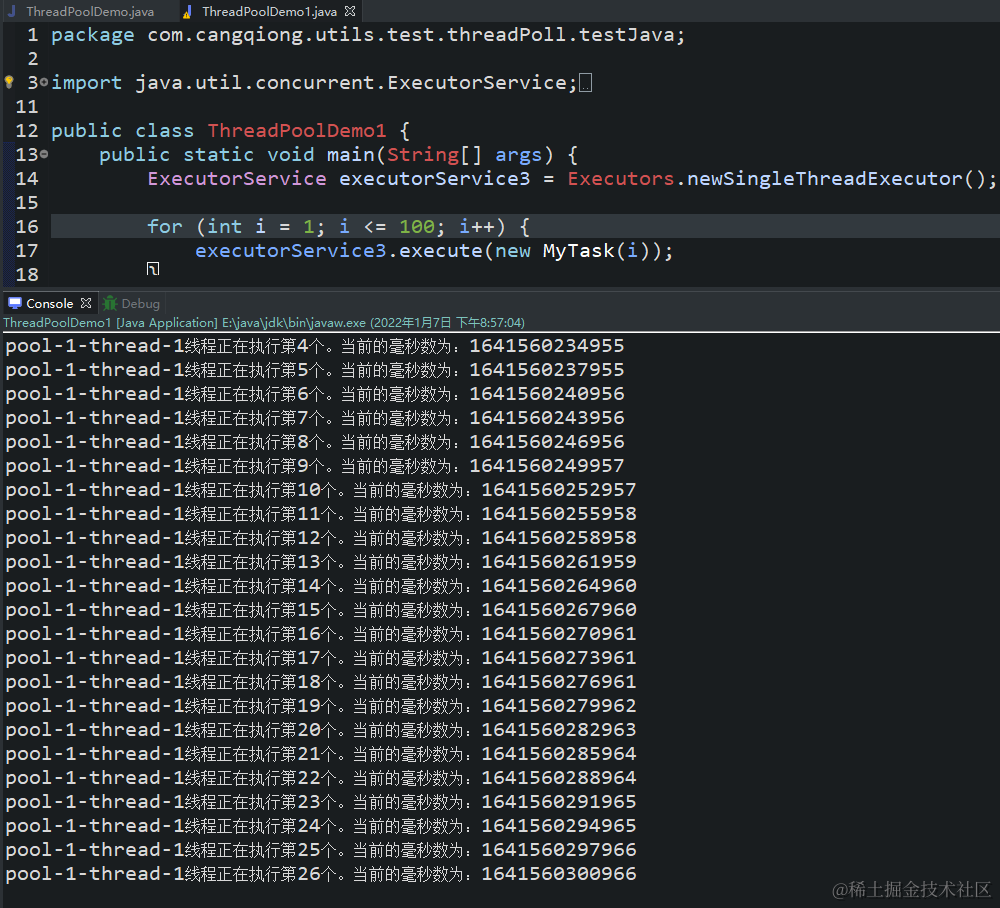Expand the folded imports on line 3
Viewport: 1000px width, 908px height.
[43, 82]
